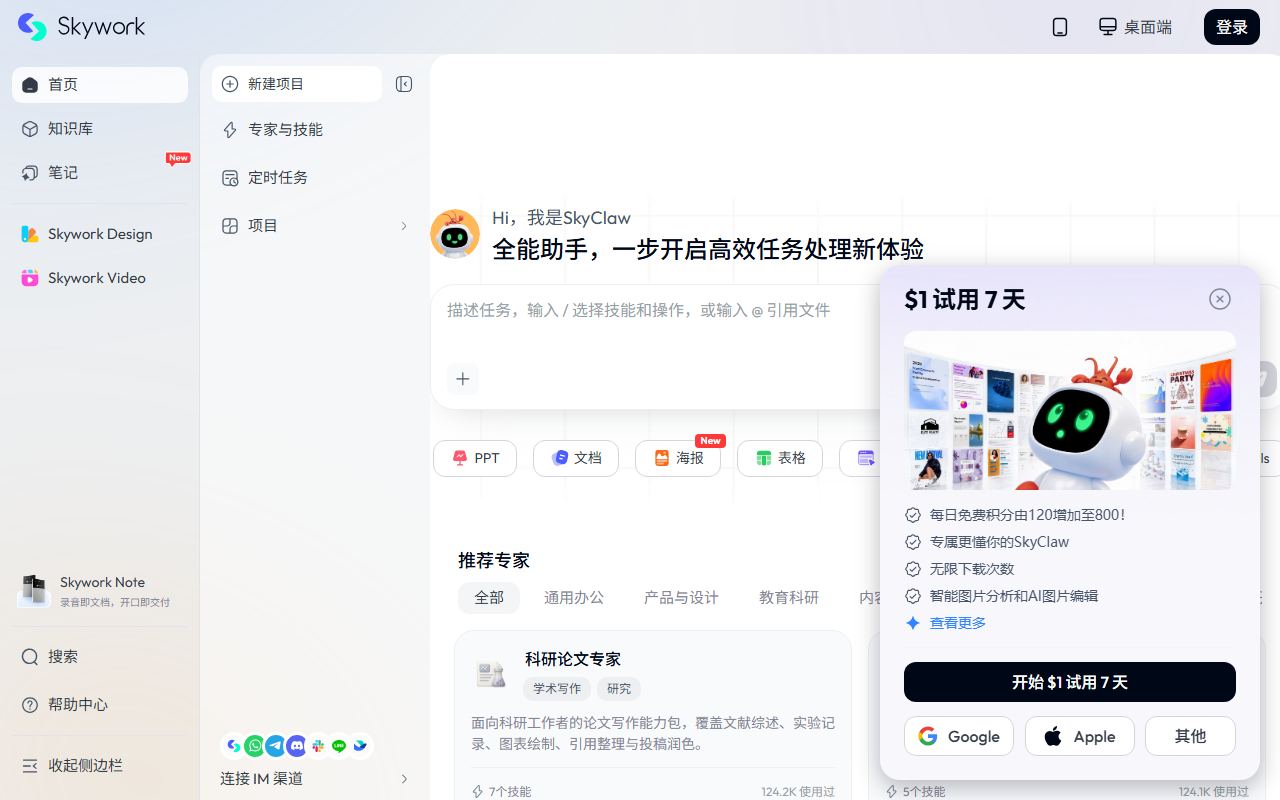Click the 其他 sign-in option
The height and width of the screenshot is (800, 1280).
tap(1190, 736)
